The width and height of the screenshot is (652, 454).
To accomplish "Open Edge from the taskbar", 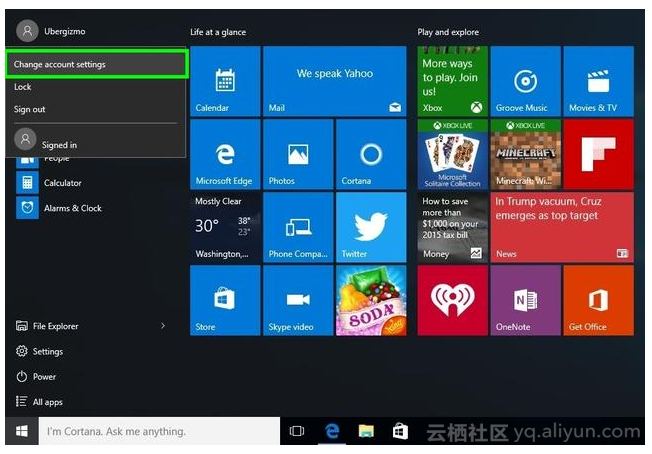I will point(332,431).
